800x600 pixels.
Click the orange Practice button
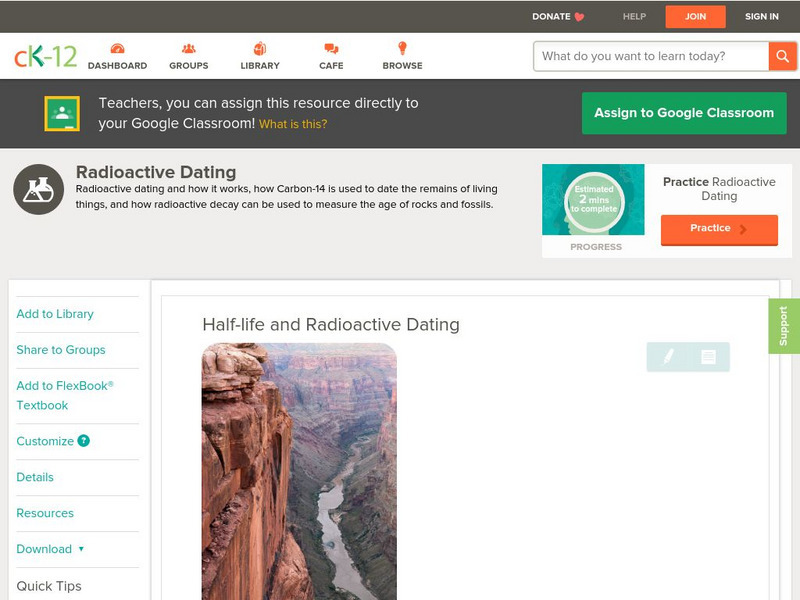(719, 230)
